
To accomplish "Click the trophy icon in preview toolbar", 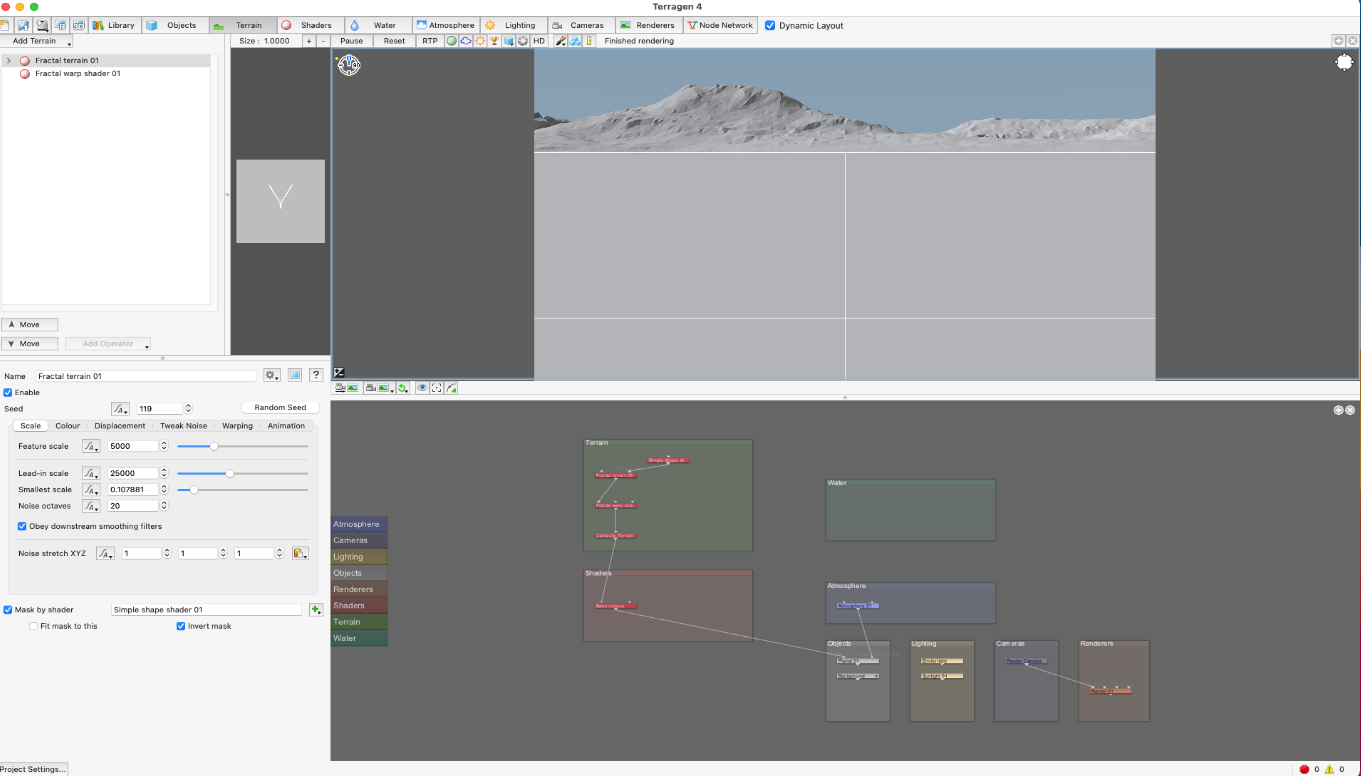I will point(494,41).
